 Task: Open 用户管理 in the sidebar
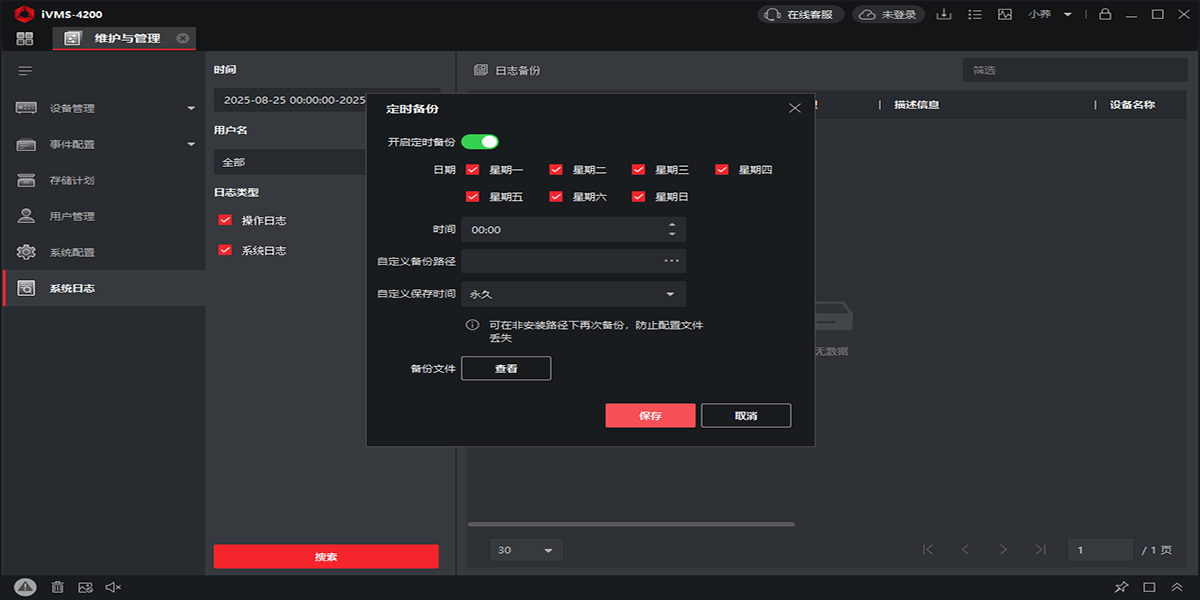tap(103, 216)
